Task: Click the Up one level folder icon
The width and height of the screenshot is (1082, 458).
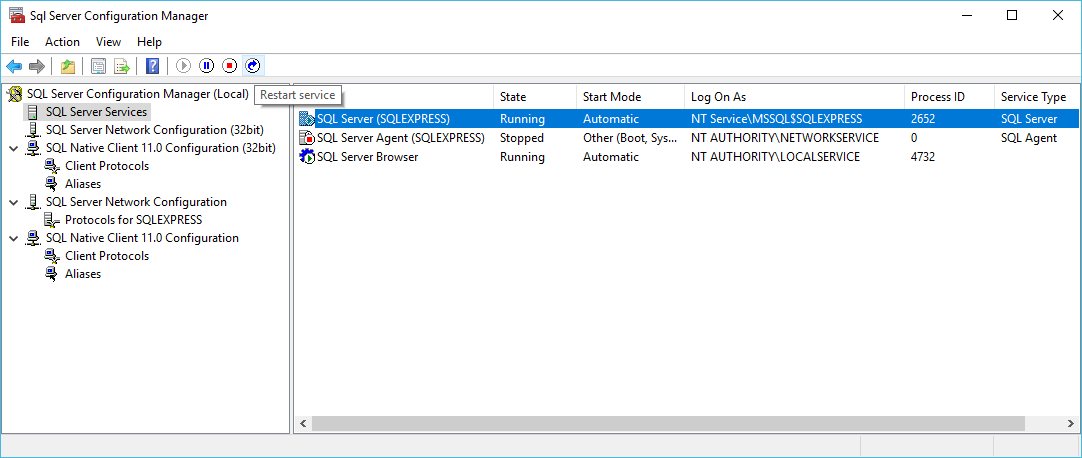Action: pyautogui.click(x=67, y=66)
